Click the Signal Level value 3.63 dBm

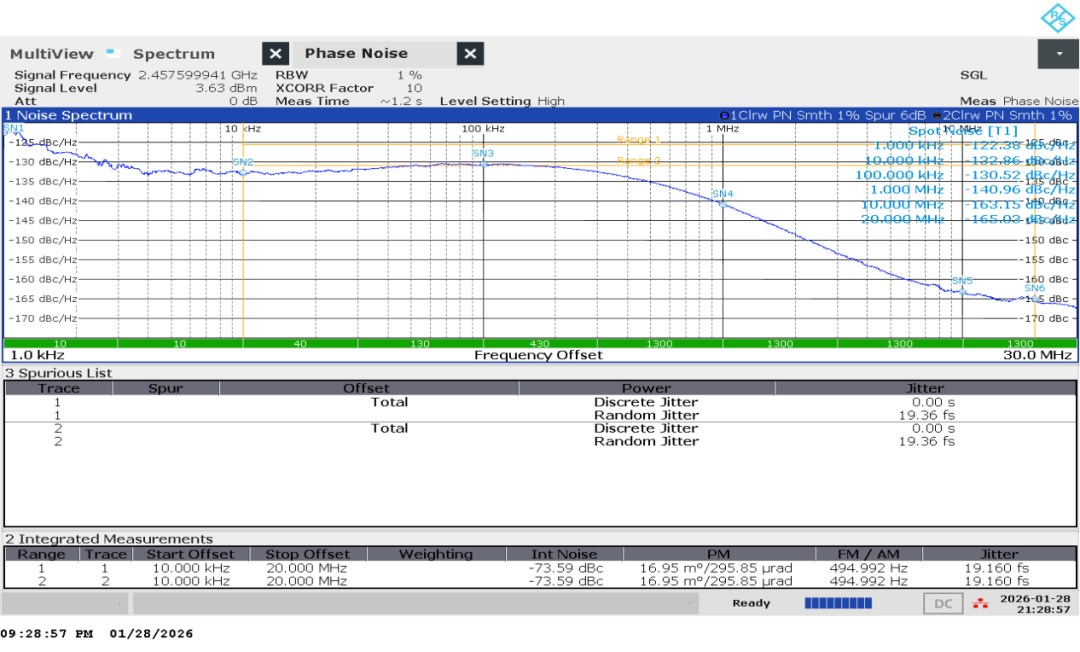click(226, 88)
